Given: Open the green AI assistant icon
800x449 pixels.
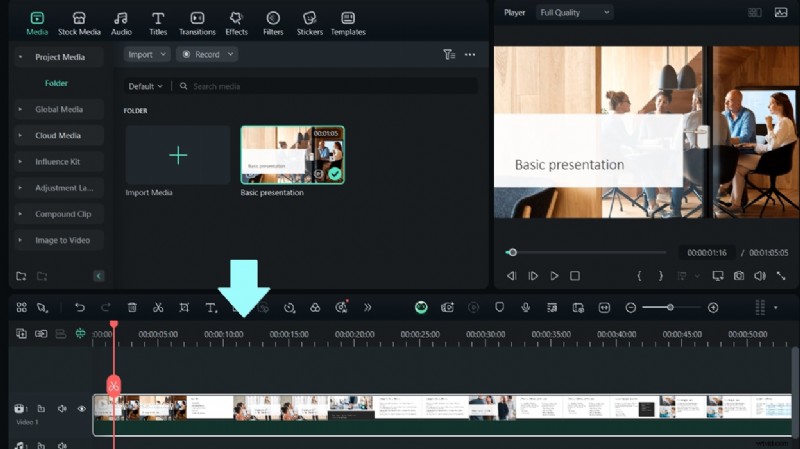Looking at the screenshot, I should pyautogui.click(x=421, y=307).
